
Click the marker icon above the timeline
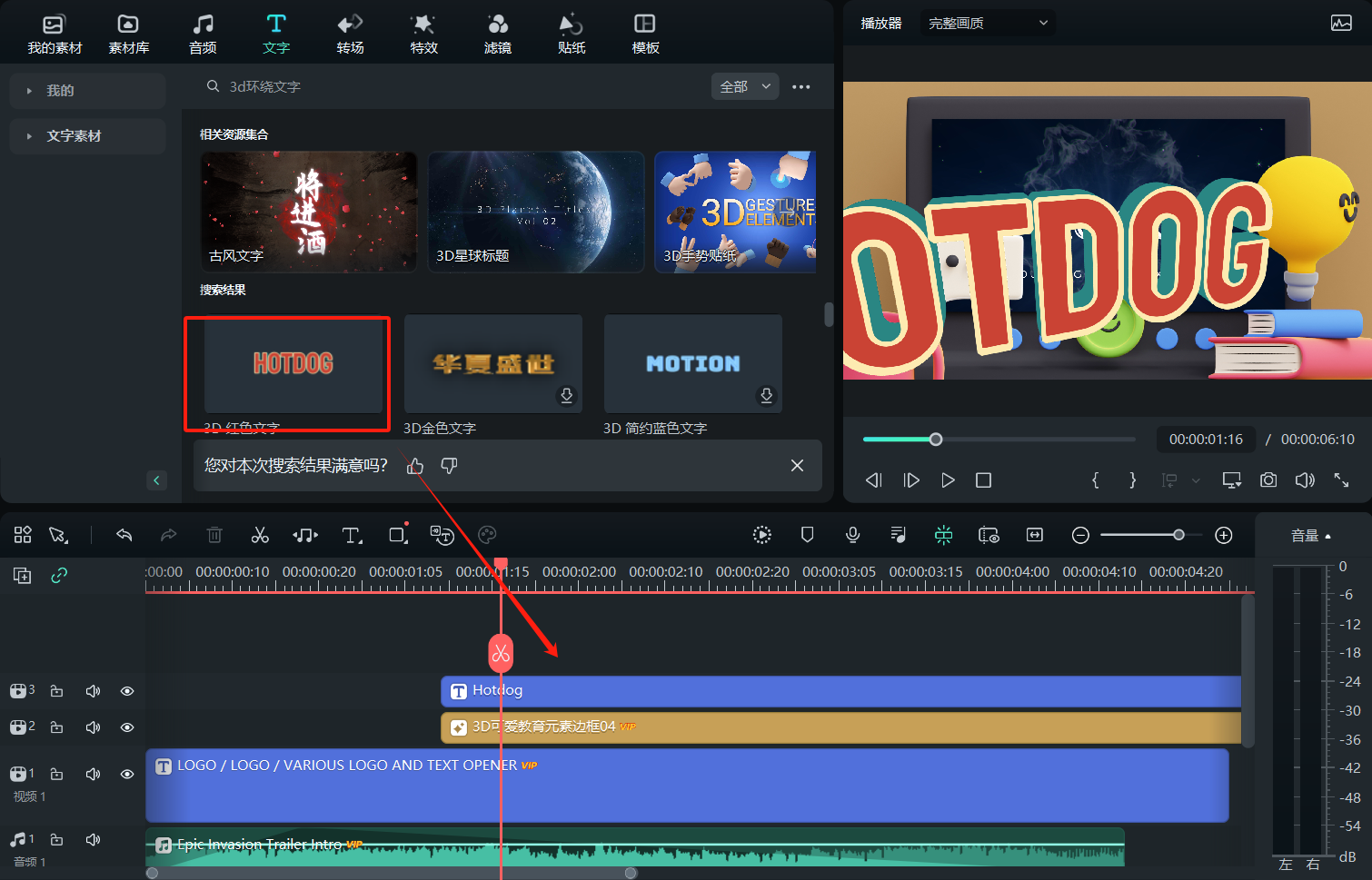[807, 535]
